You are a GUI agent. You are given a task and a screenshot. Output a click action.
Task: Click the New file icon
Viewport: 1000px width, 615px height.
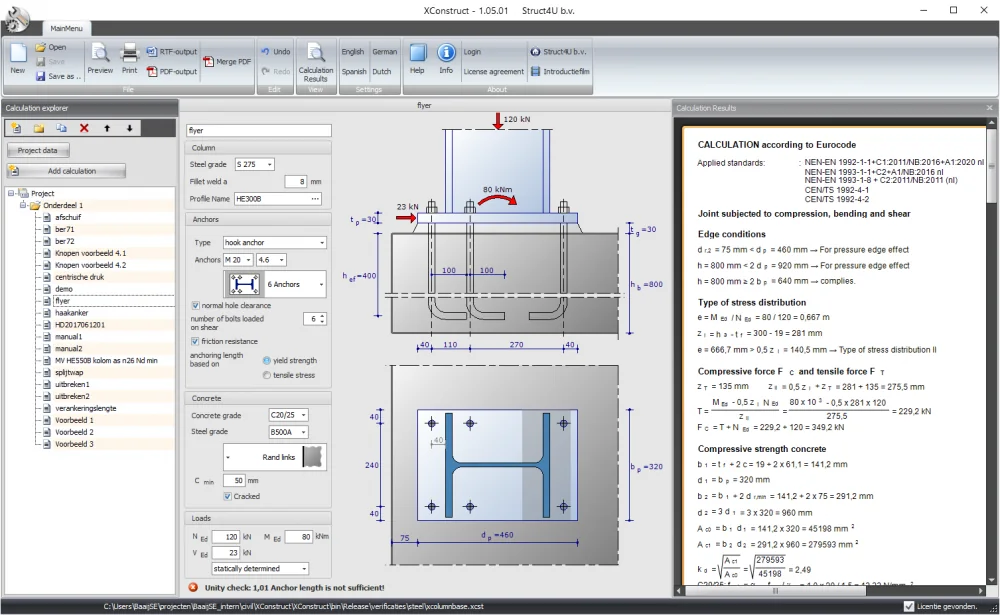click(x=18, y=59)
